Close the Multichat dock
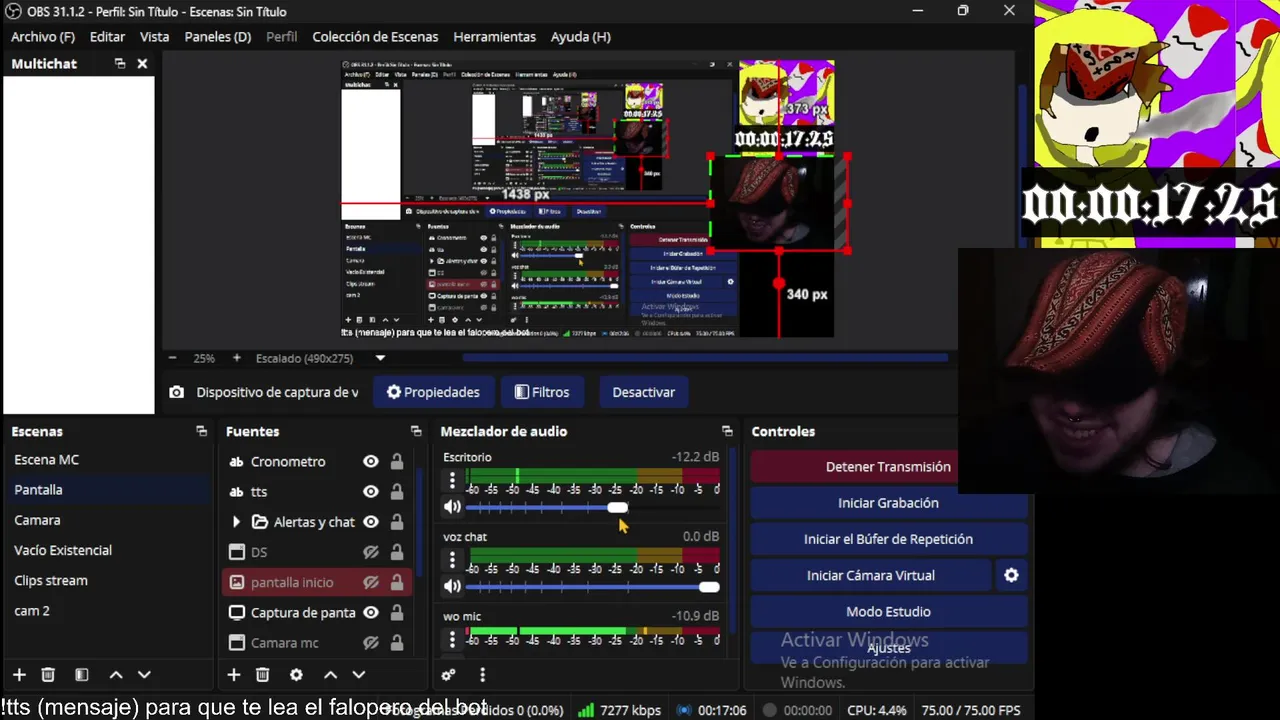 pos(142,63)
